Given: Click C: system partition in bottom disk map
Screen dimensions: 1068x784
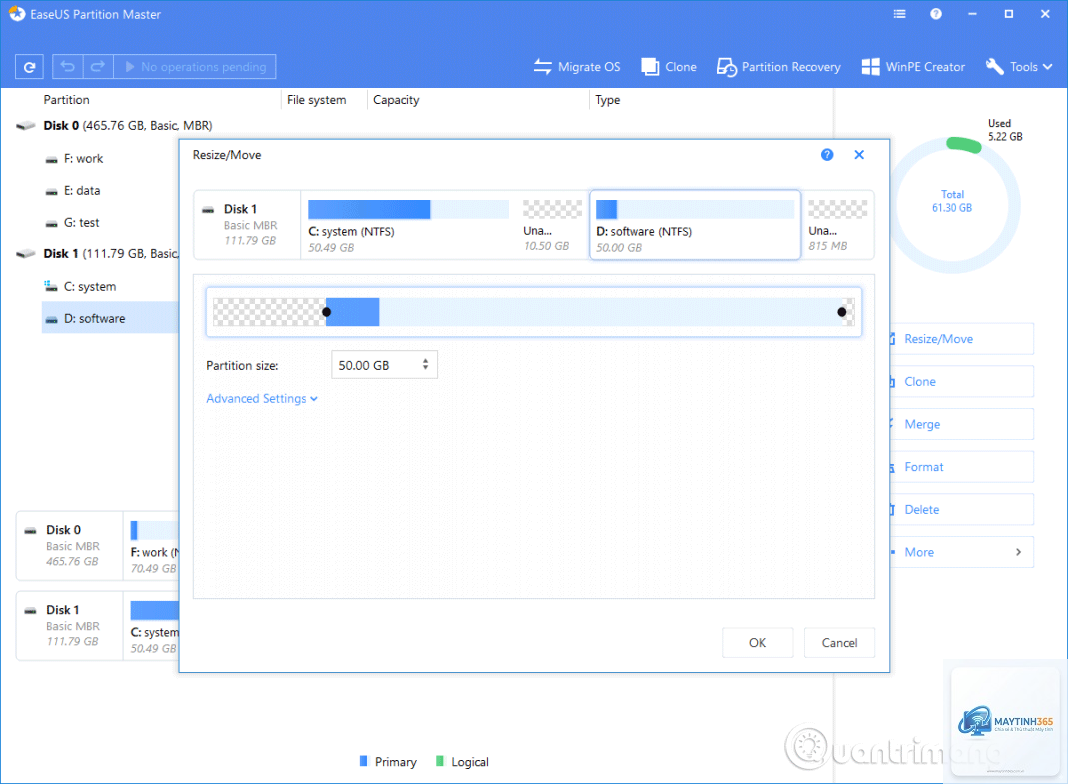Looking at the screenshot, I should (154, 625).
